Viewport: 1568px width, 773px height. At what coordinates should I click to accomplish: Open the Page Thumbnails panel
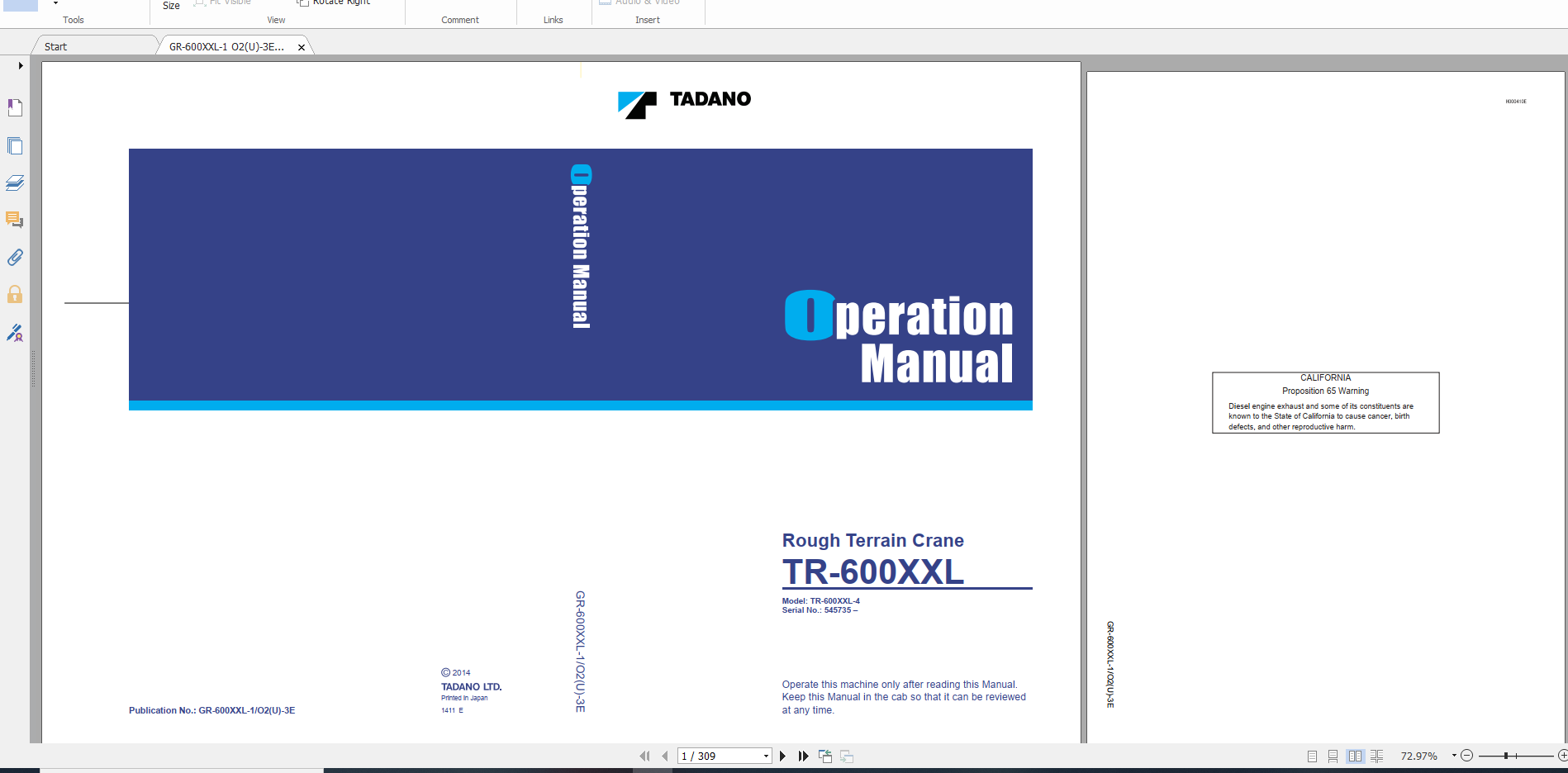click(15, 145)
